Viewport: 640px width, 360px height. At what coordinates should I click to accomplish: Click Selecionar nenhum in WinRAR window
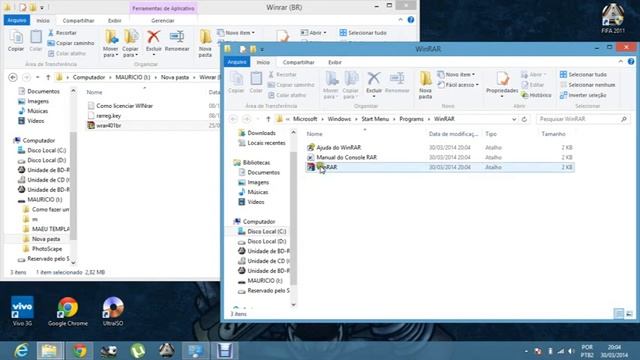tap(588, 84)
